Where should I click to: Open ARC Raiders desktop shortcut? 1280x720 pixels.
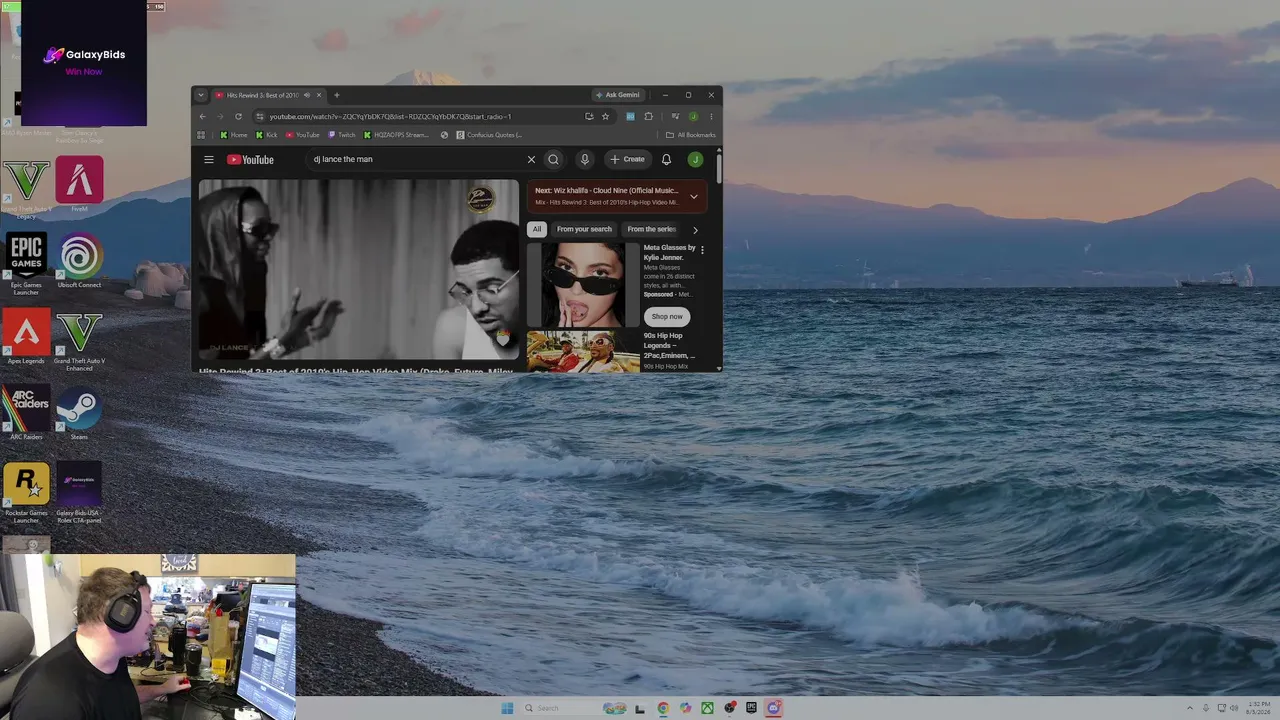coord(26,413)
